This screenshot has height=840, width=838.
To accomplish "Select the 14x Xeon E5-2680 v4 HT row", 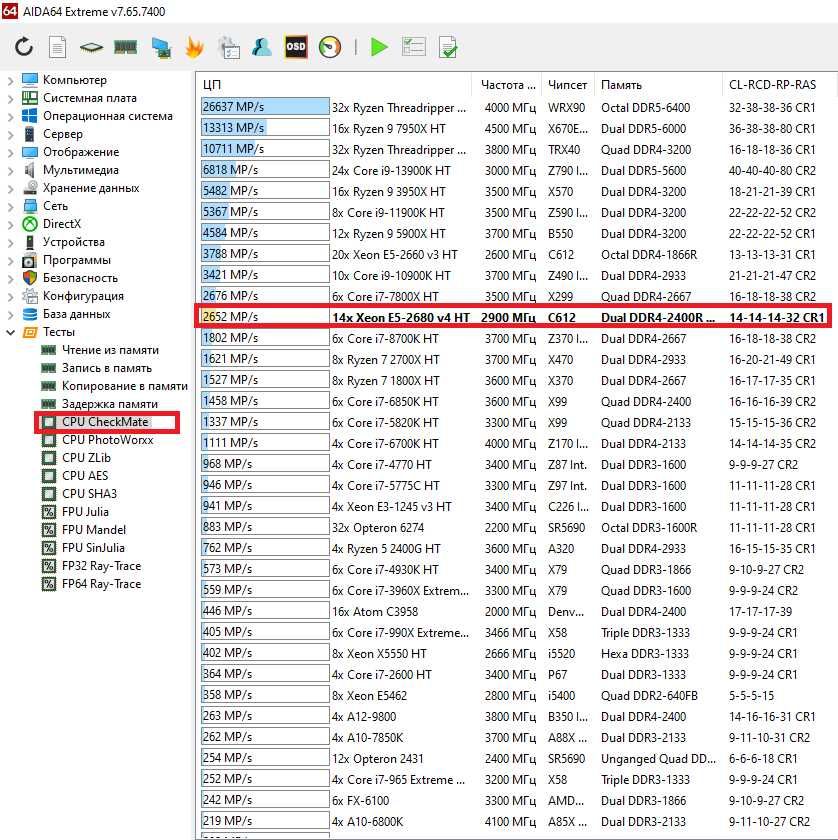I will coord(513,317).
